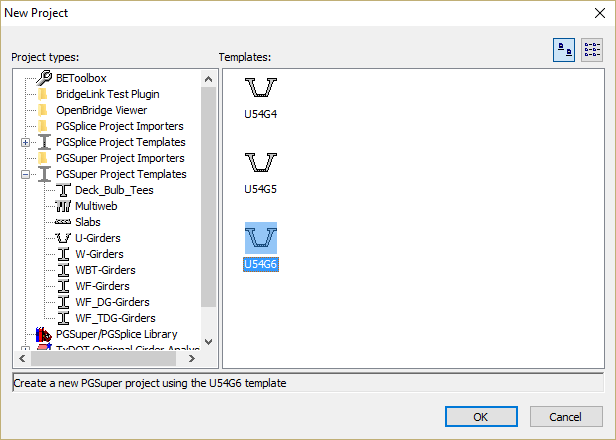
Task: Open the PGSuper/PGSplice Library item
Action: tap(116, 334)
